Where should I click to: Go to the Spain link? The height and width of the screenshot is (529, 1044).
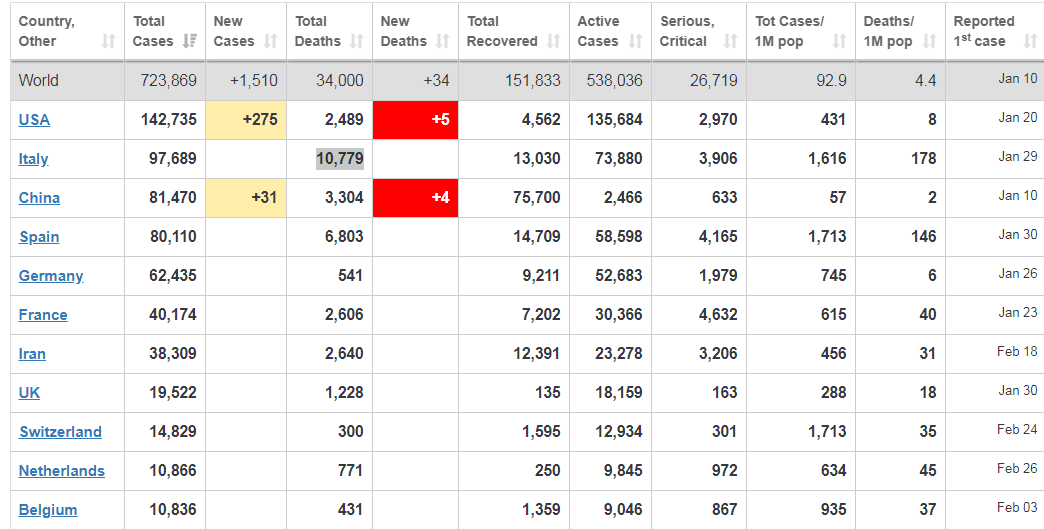click(39, 237)
